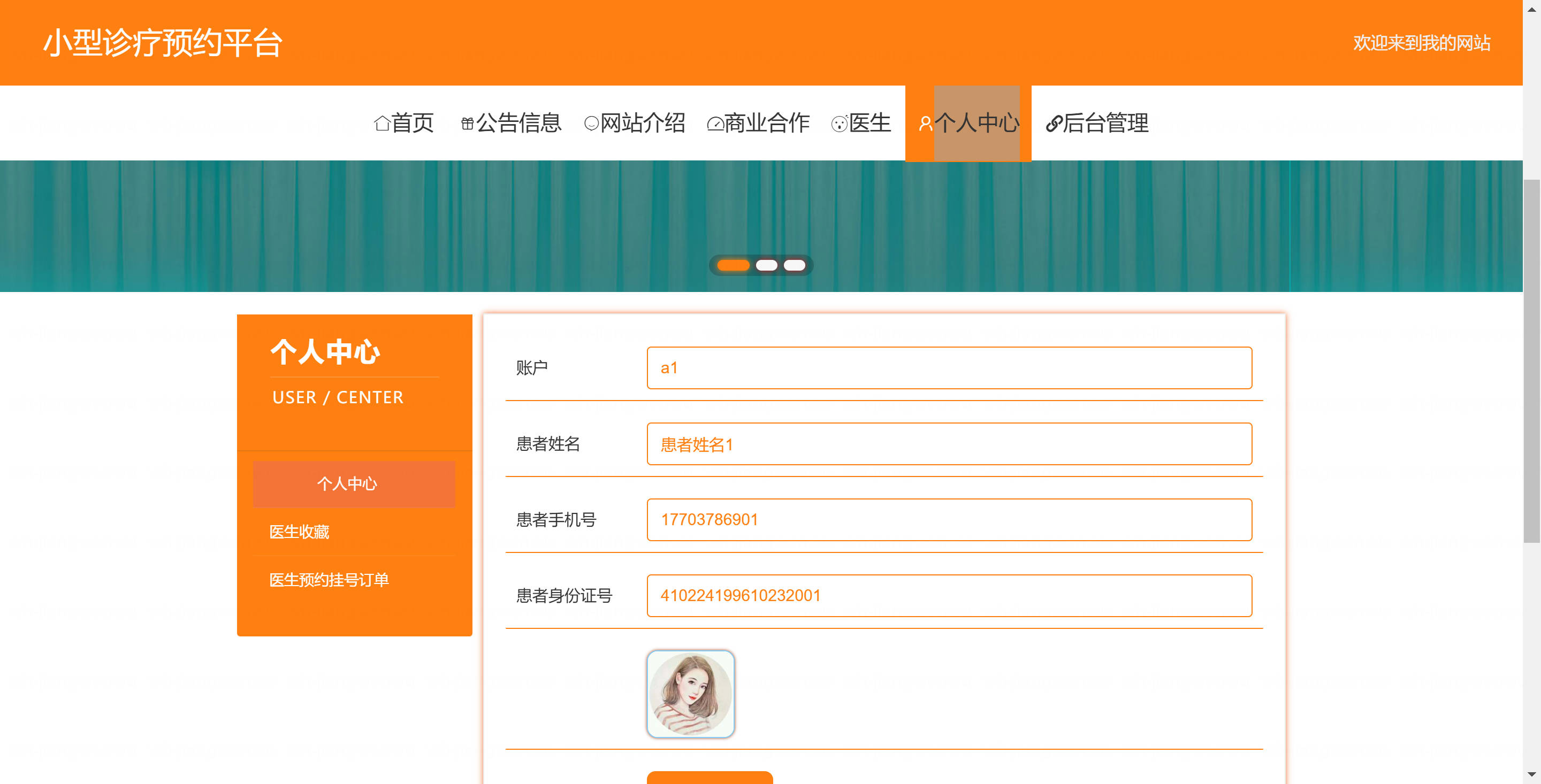The height and width of the screenshot is (784, 1541).
Task: Click the 小型诊疗预约平台 site title
Action: coord(163,43)
